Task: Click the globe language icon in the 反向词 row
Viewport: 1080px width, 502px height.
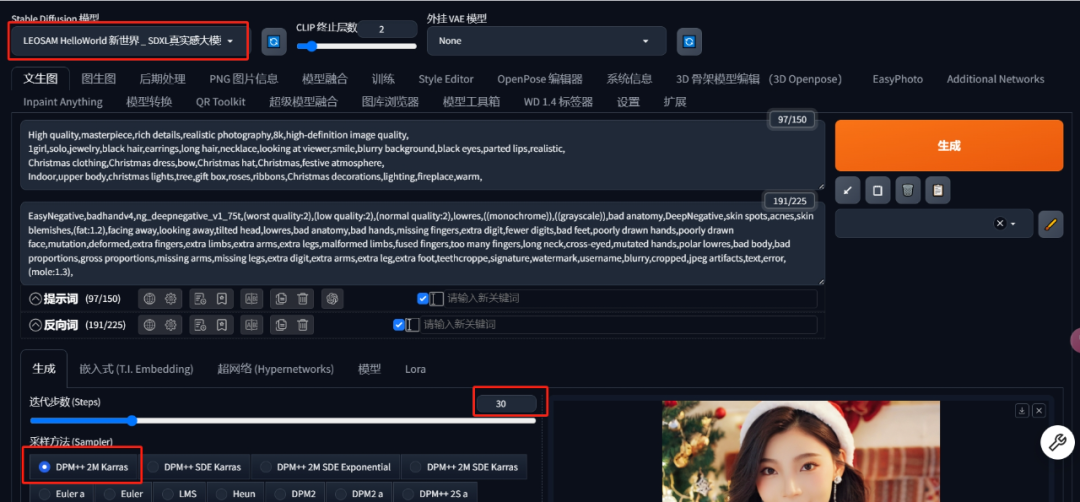Action: (149, 324)
